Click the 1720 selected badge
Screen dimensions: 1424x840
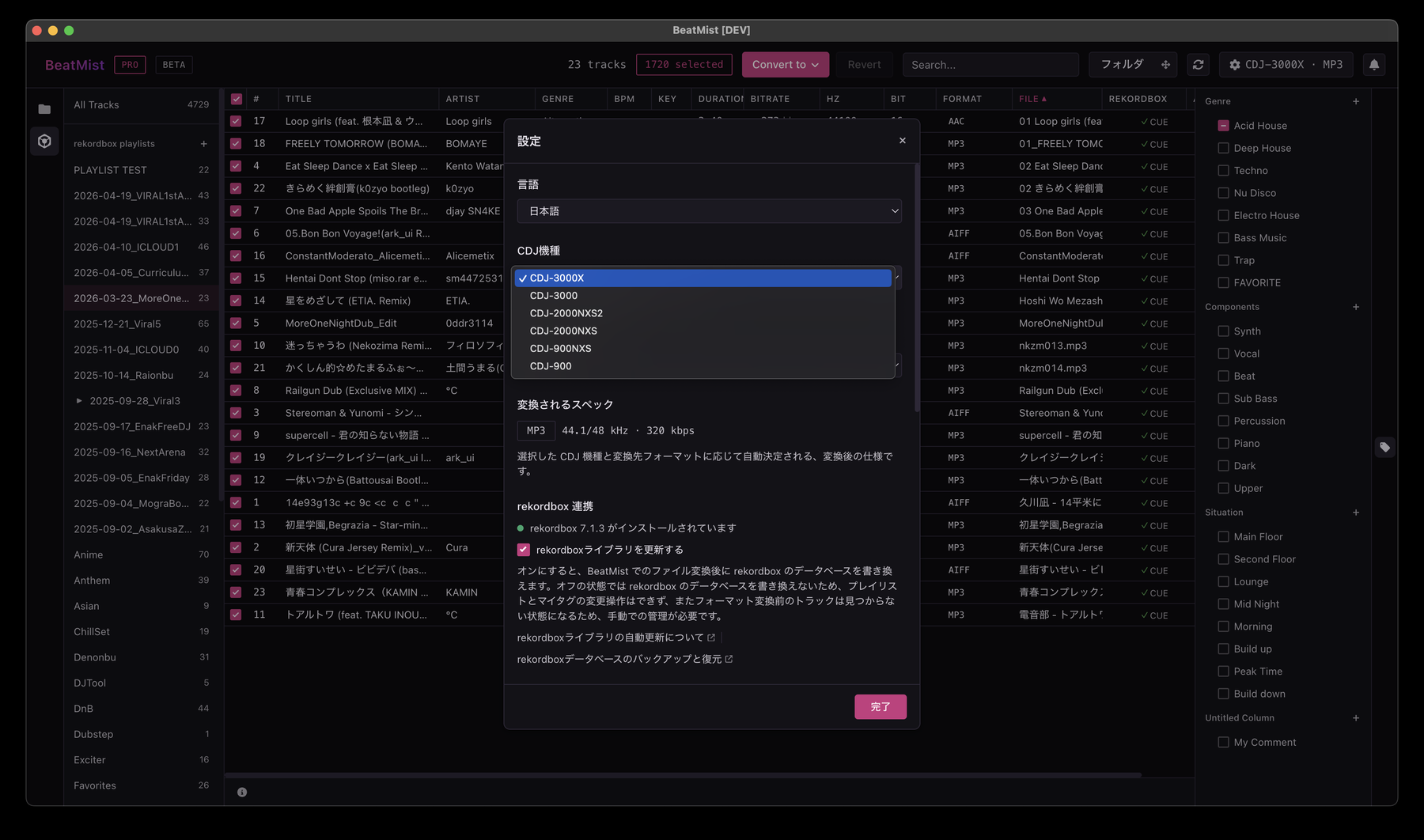684,65
